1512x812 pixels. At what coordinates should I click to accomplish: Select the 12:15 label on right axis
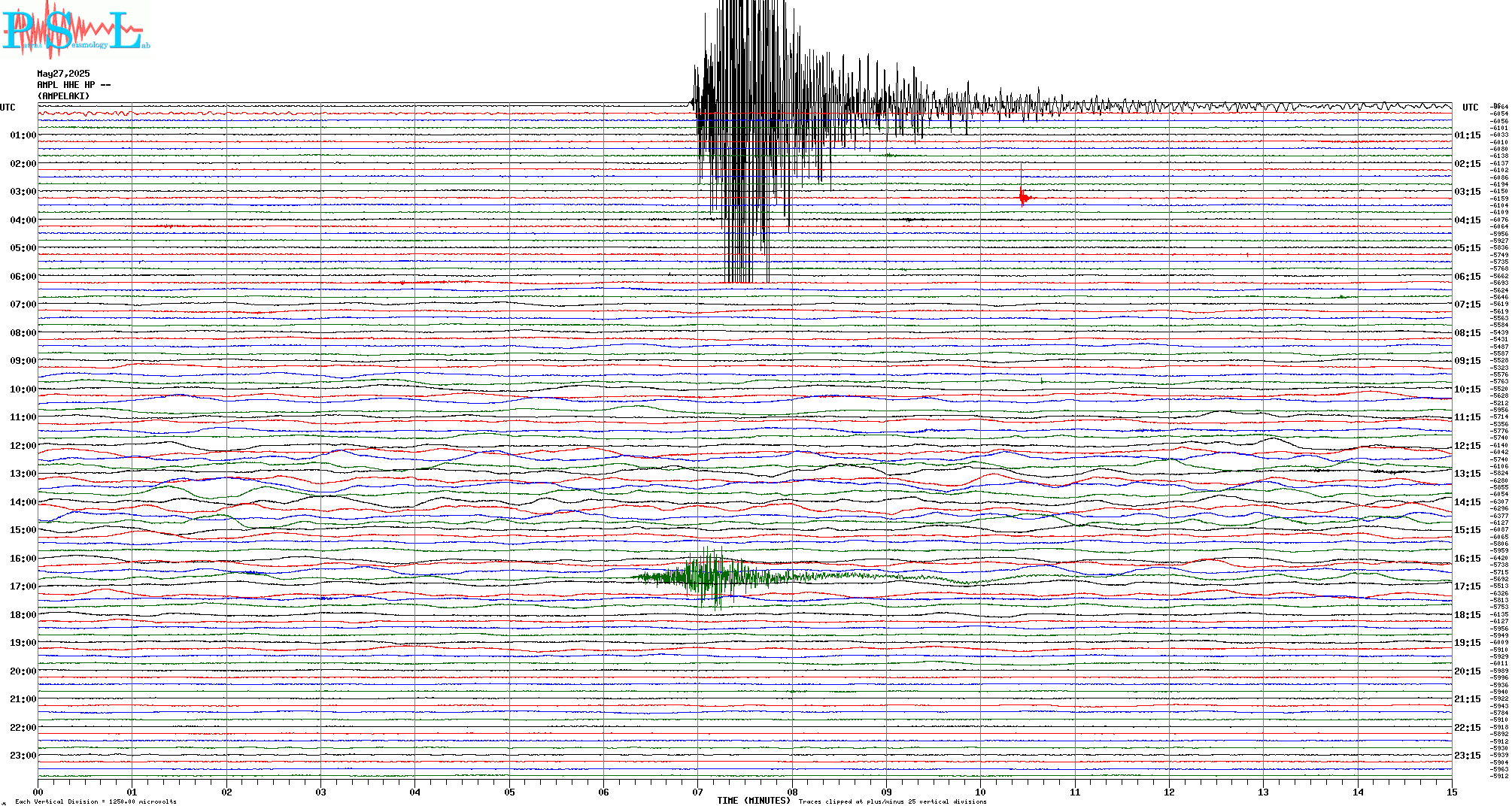click(1468, 446)
